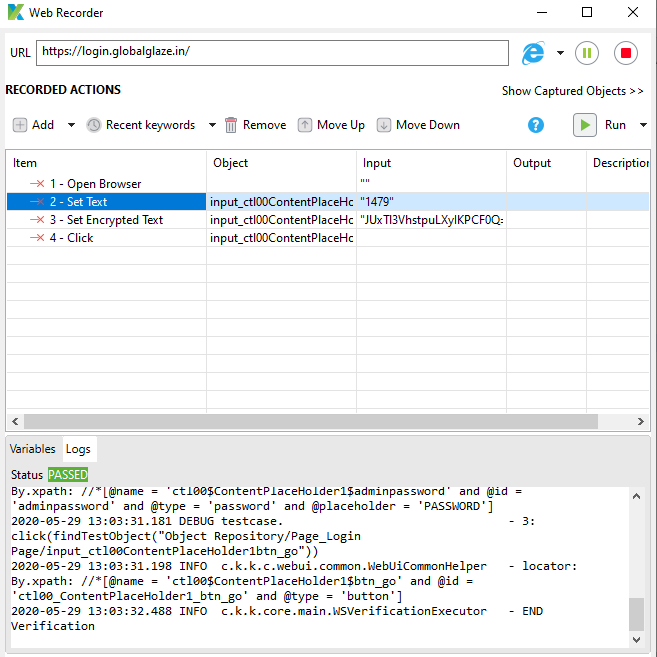This screenshot has height=657, width=657.
Task: Click the log vertical scrollbar thumb
Action: pyautogui.click(x=636, y=614)
